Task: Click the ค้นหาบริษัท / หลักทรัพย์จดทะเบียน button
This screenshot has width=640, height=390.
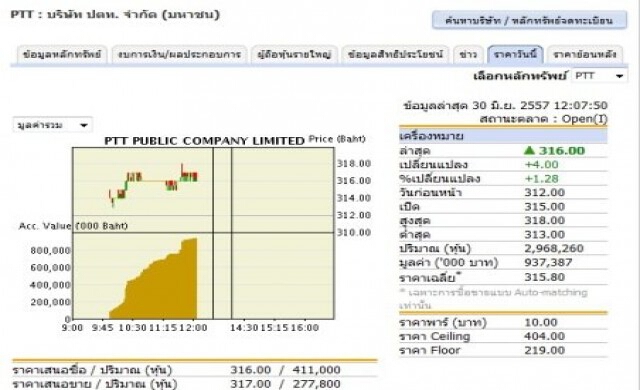Action: click(x=529, y=20)
